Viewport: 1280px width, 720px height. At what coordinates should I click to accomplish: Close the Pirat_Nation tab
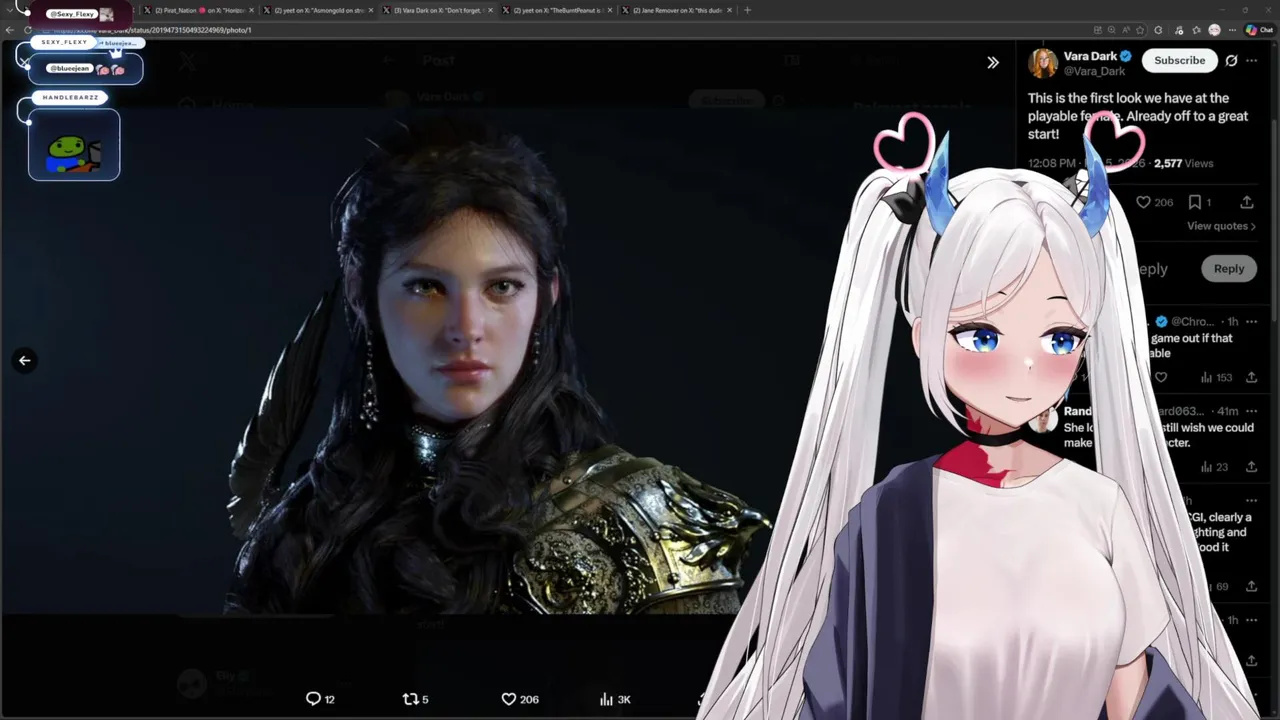(x=251, y=10)
